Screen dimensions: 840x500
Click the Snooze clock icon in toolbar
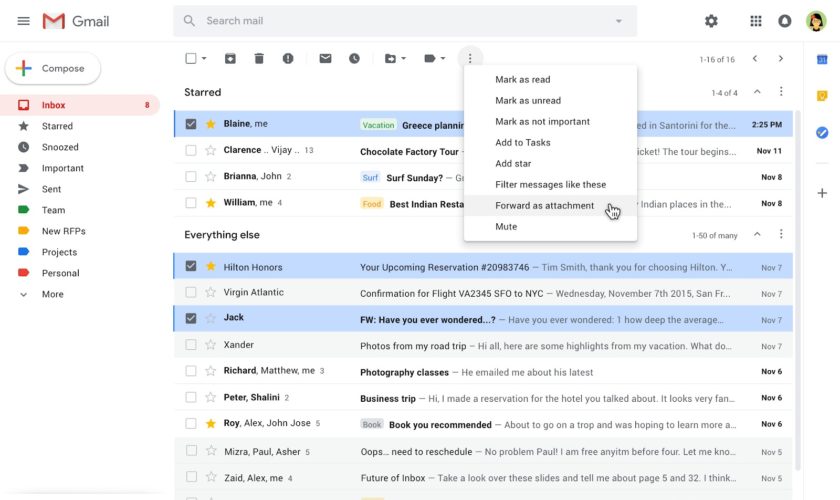[354, 59]
